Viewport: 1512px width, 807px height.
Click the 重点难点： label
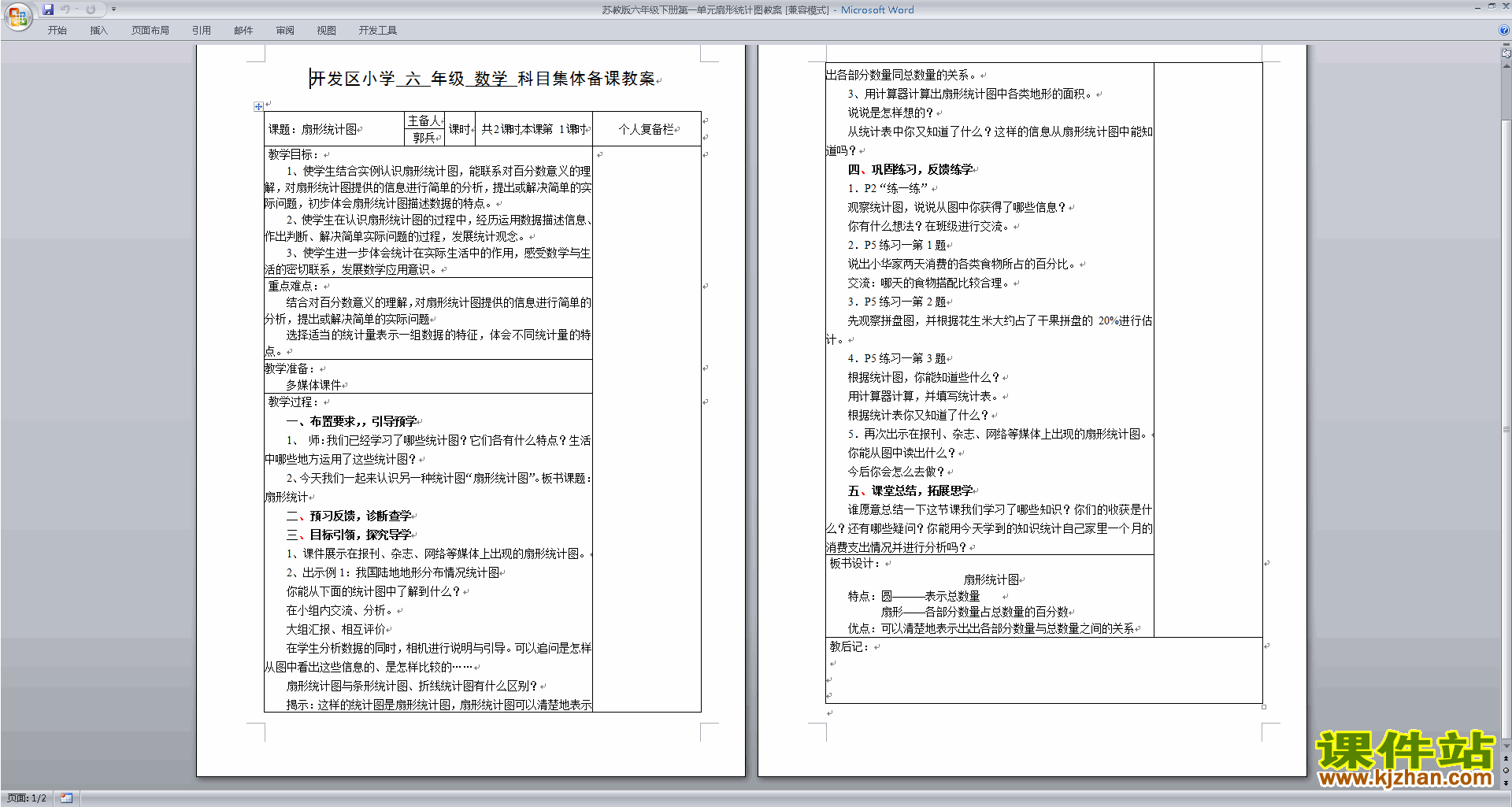tap(294, 286)
